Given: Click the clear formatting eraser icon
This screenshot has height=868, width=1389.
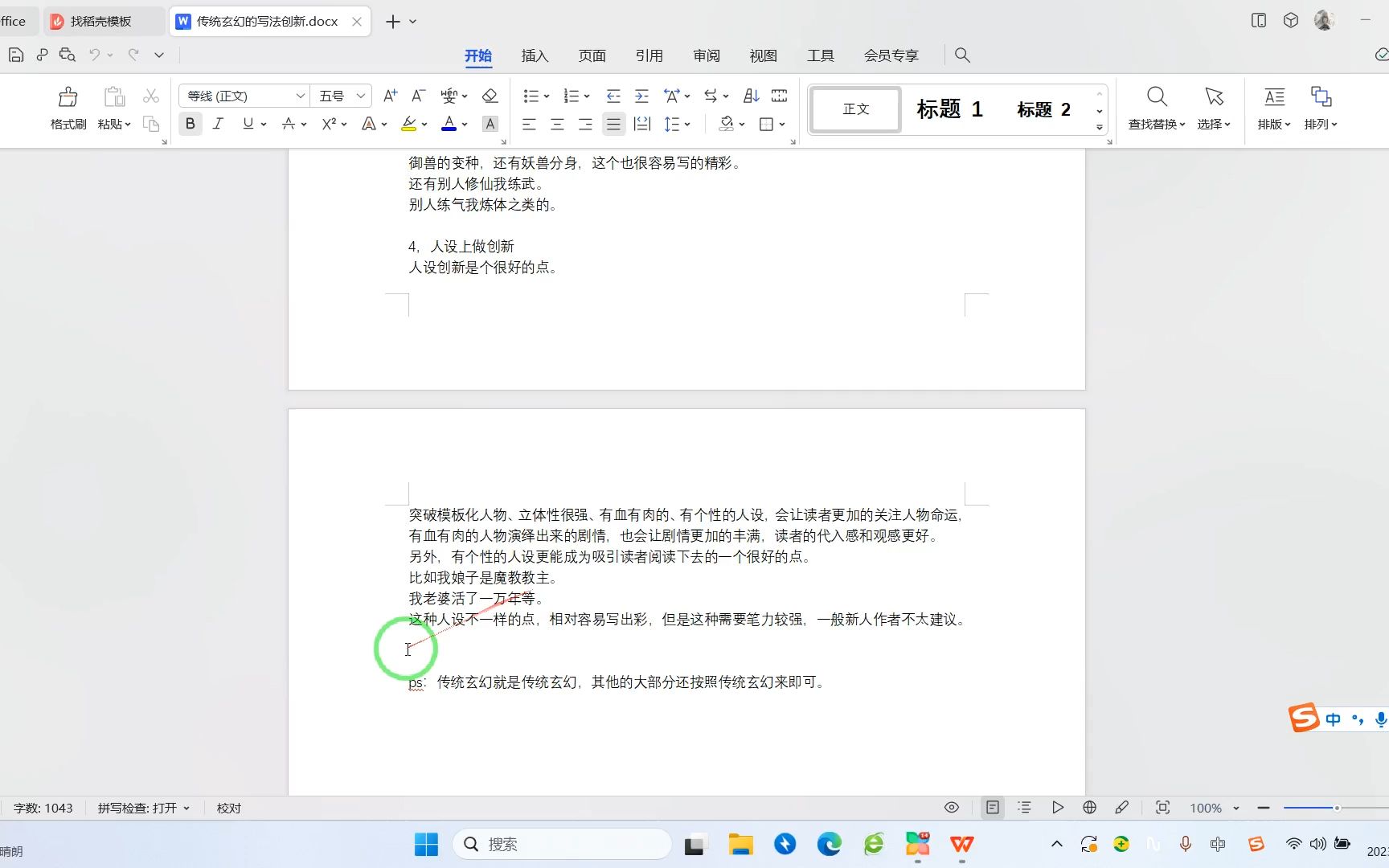Looking at the screenshot, I should tap(490, 96).
